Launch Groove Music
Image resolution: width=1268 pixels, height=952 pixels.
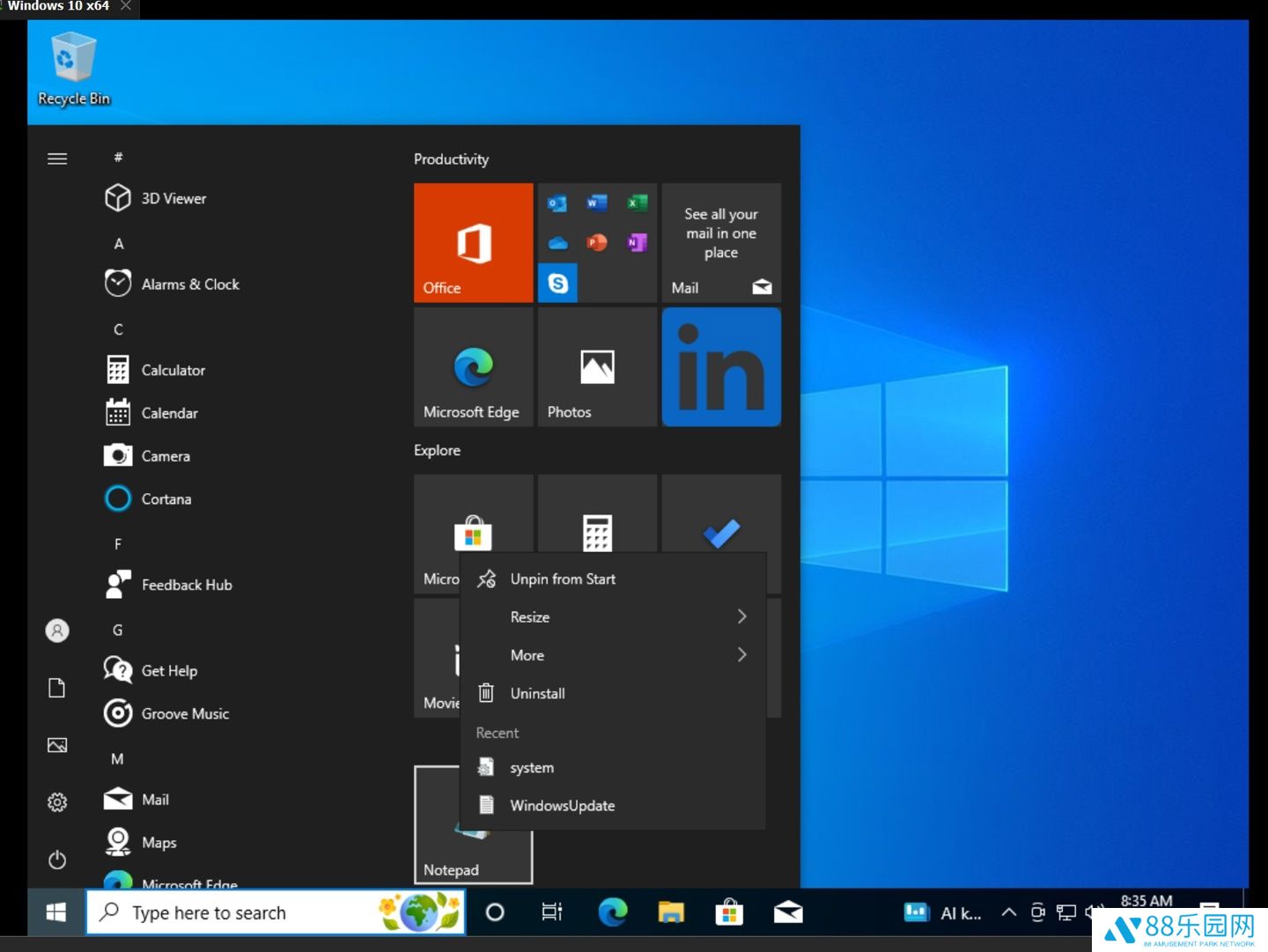point(184,713)
